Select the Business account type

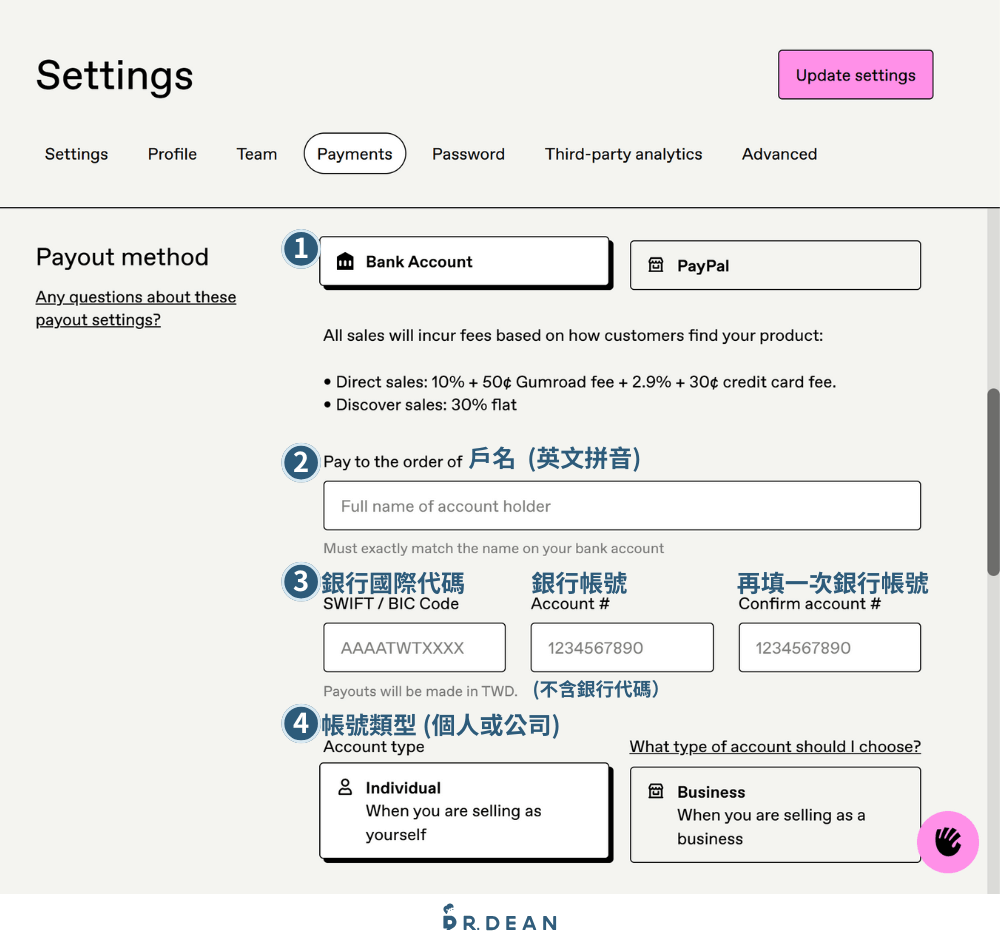click(x=775, y=814)
